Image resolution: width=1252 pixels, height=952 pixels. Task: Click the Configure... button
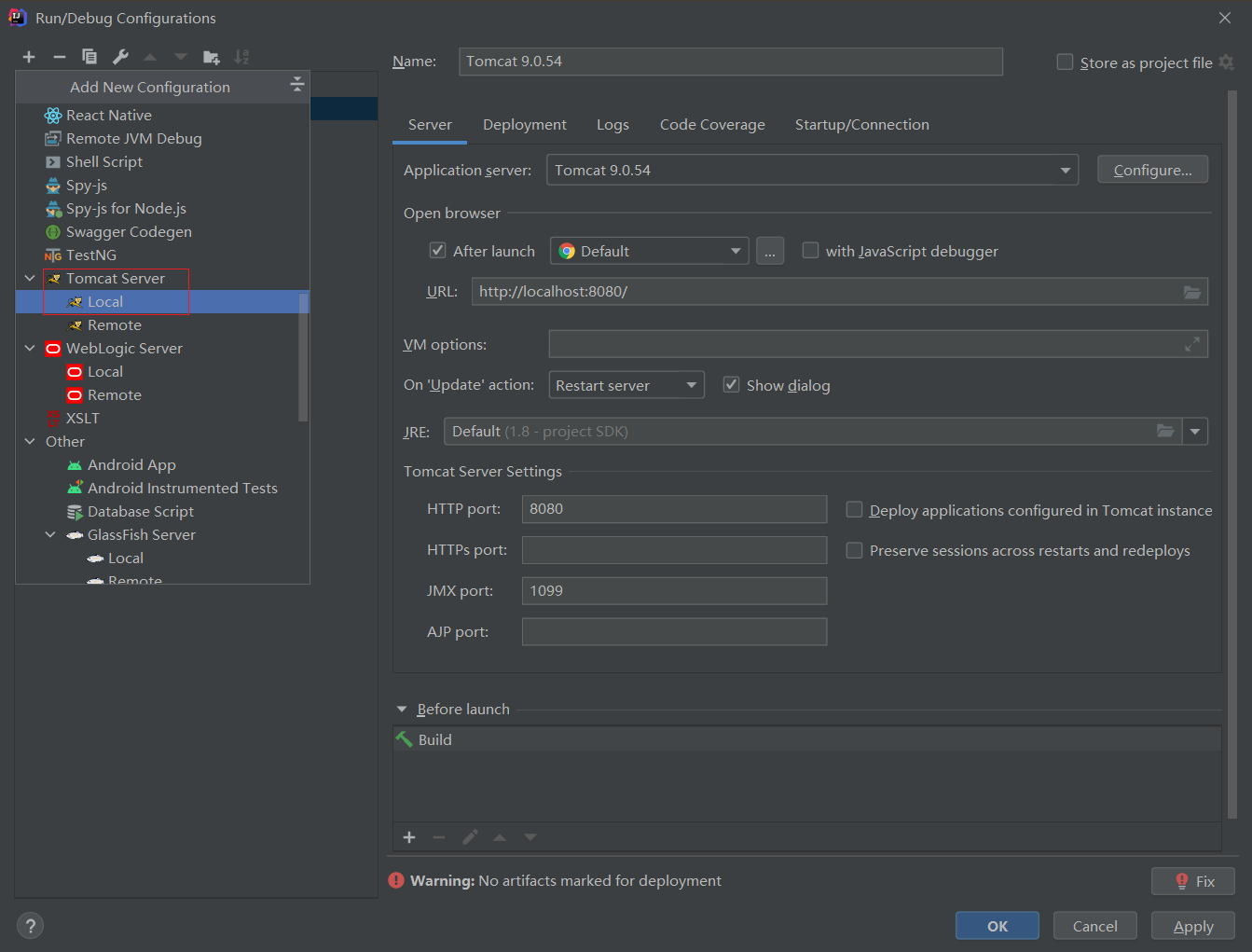click(1152, 171)
